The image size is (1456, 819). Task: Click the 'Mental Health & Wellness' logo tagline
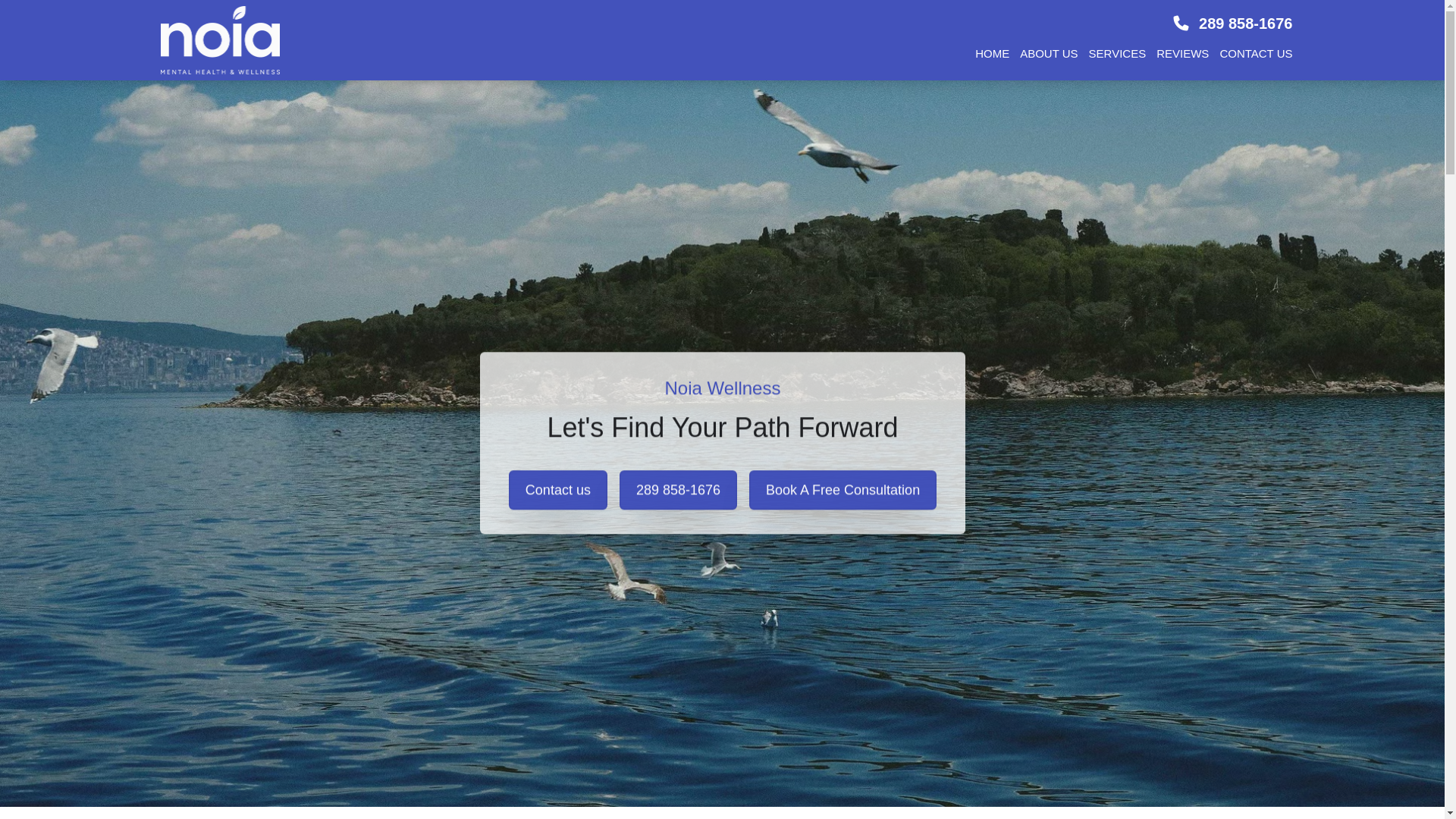click(x=220, y=71)
